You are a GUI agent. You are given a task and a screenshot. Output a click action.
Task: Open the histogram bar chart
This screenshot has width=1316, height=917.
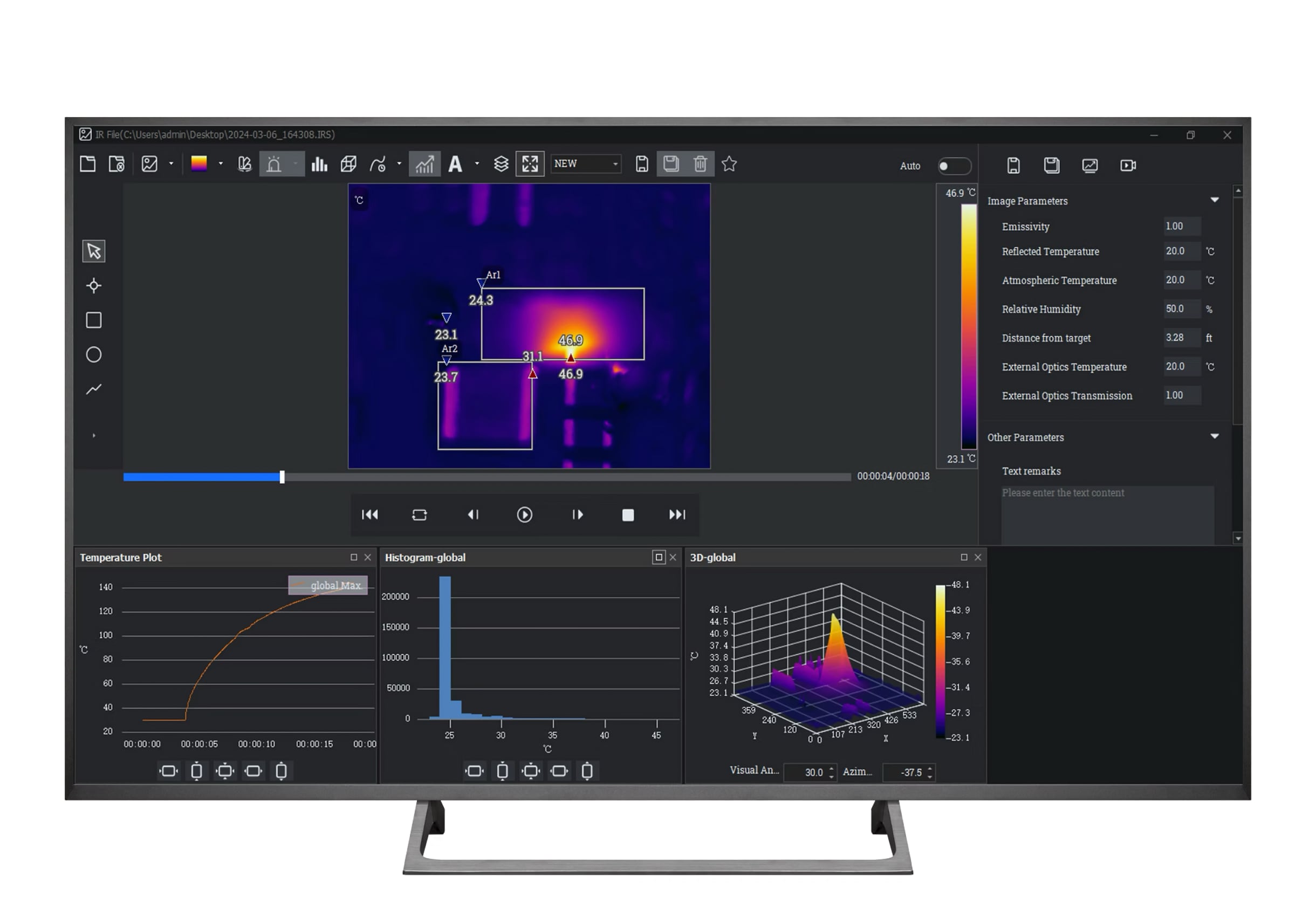coord(319,165)
